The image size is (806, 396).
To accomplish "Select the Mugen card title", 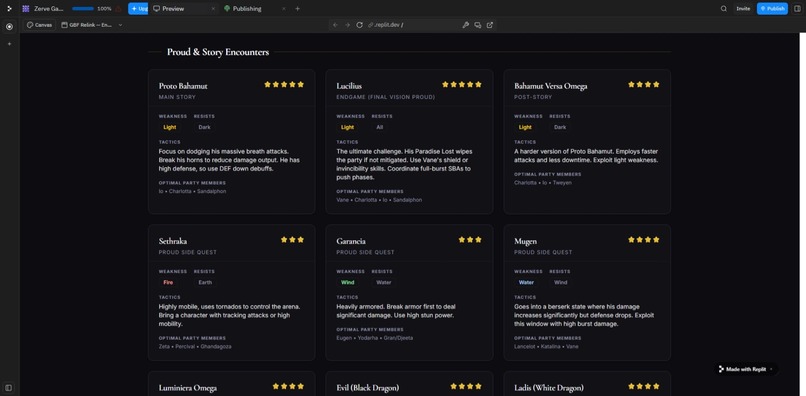I will point(525,241).
